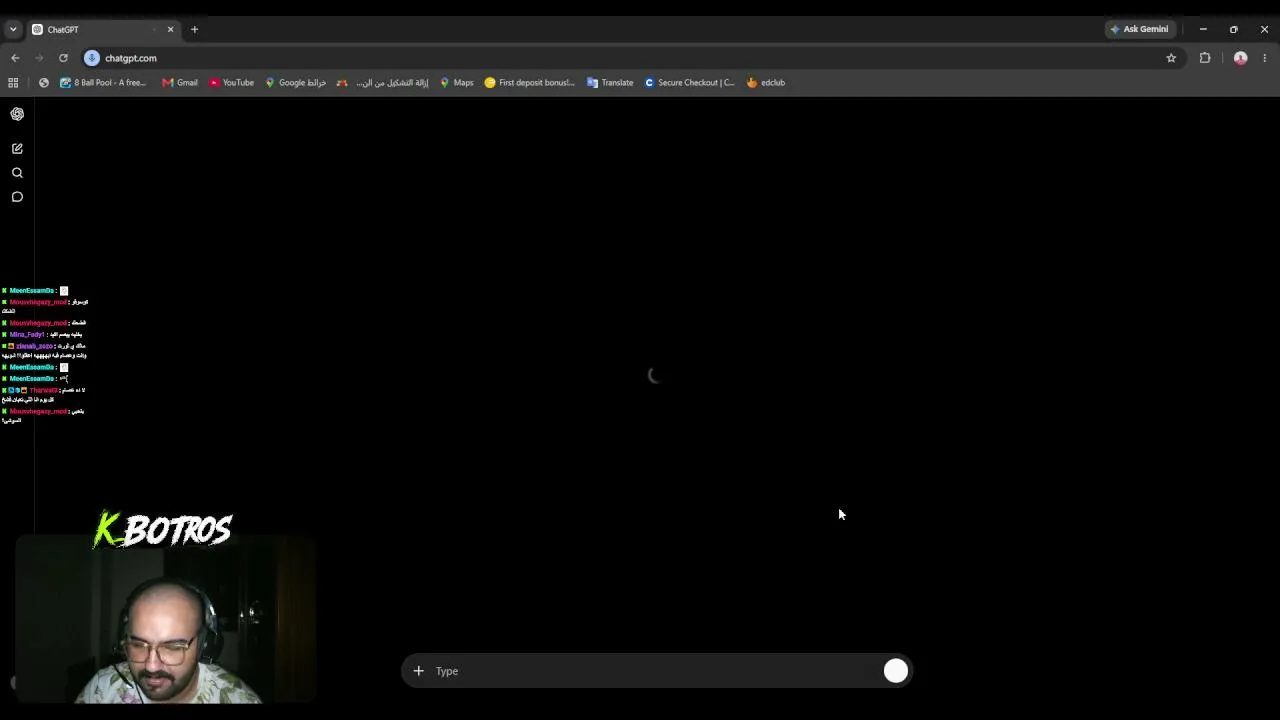Open a new browser tab
1280x720 pixels.
coord(194,29)
